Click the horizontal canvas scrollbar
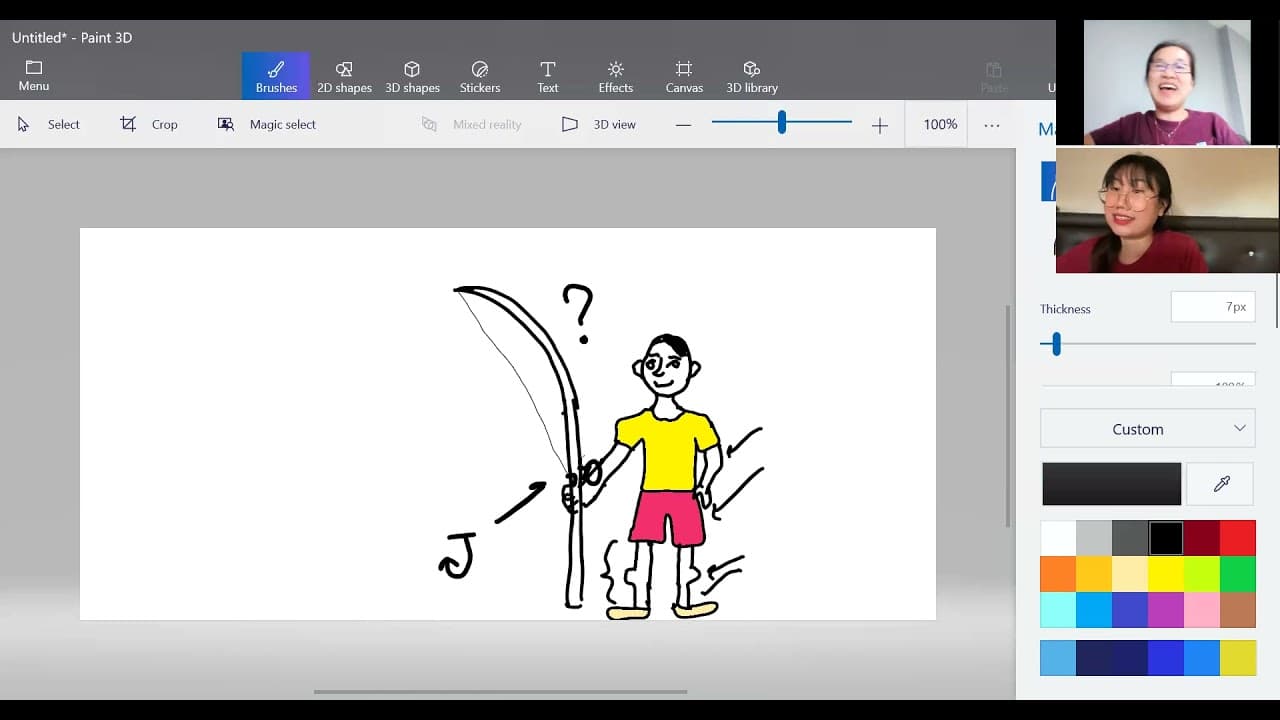This screenshot has width=1280, height=720. (x=500, y=692)
